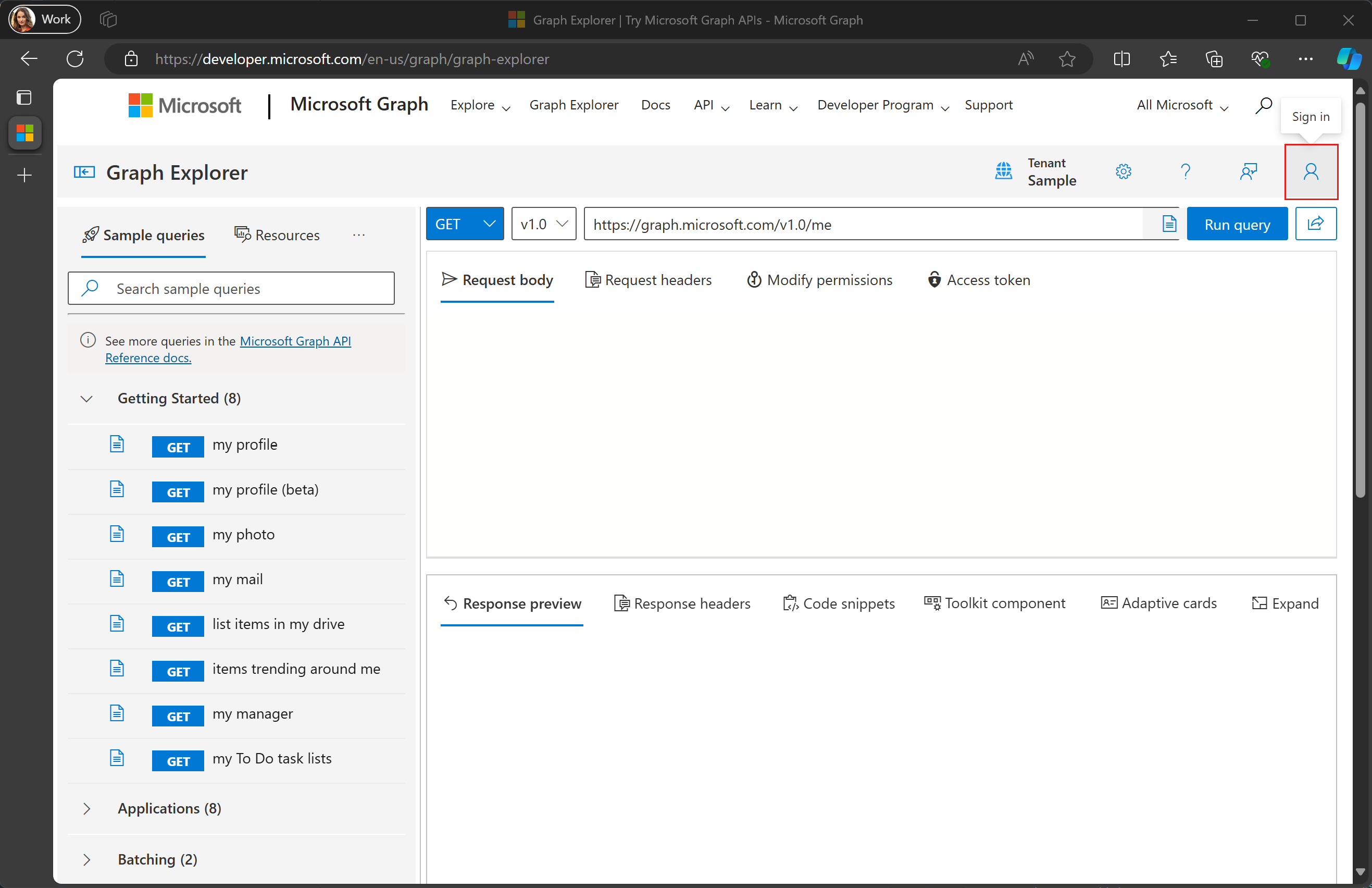
Task: Click the feedback/people icon
Action: click(1248, 171)
